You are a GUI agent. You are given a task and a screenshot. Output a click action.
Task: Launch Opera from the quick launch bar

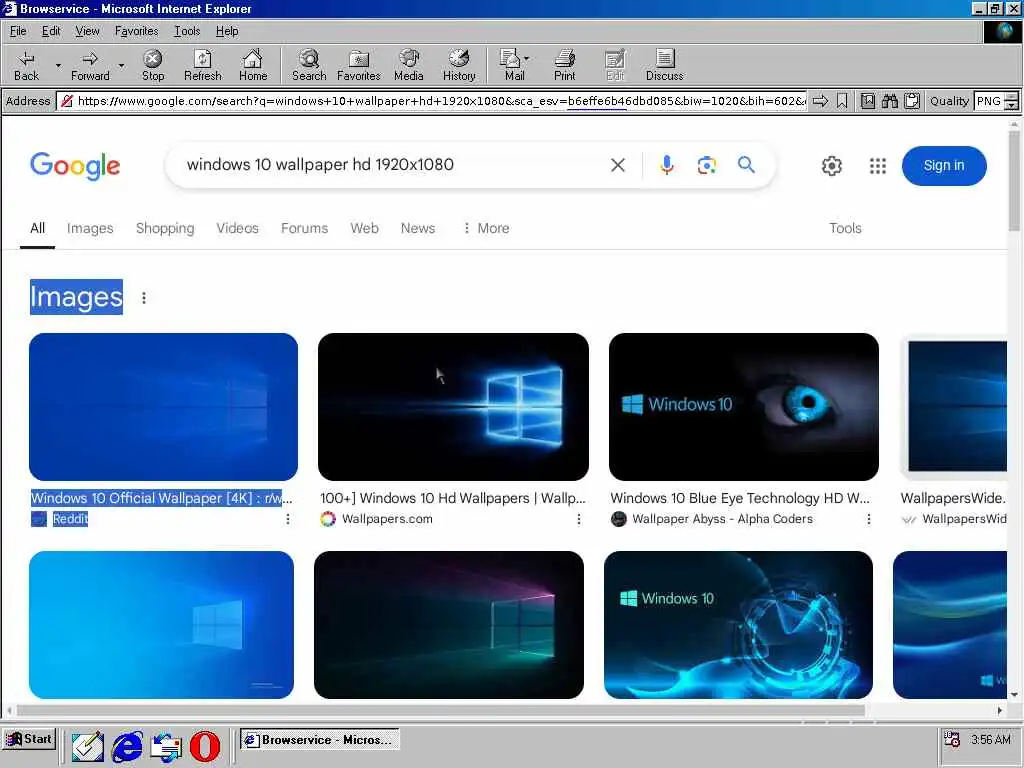point(204,746)
